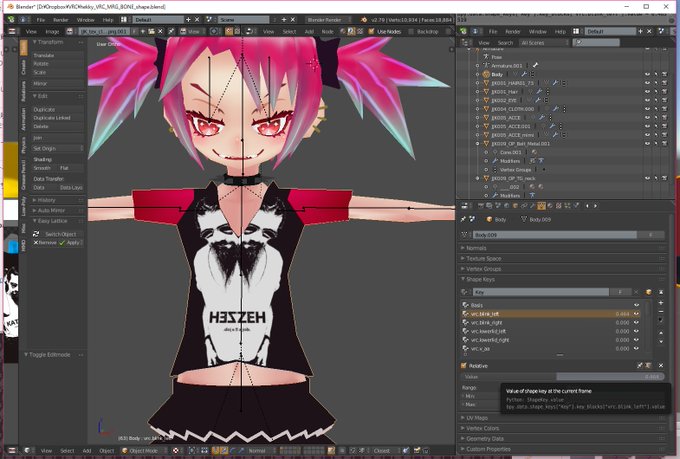The image size is (680, 459).
Task: Open the render properties tab icon
Action: [x=481, y=206]
